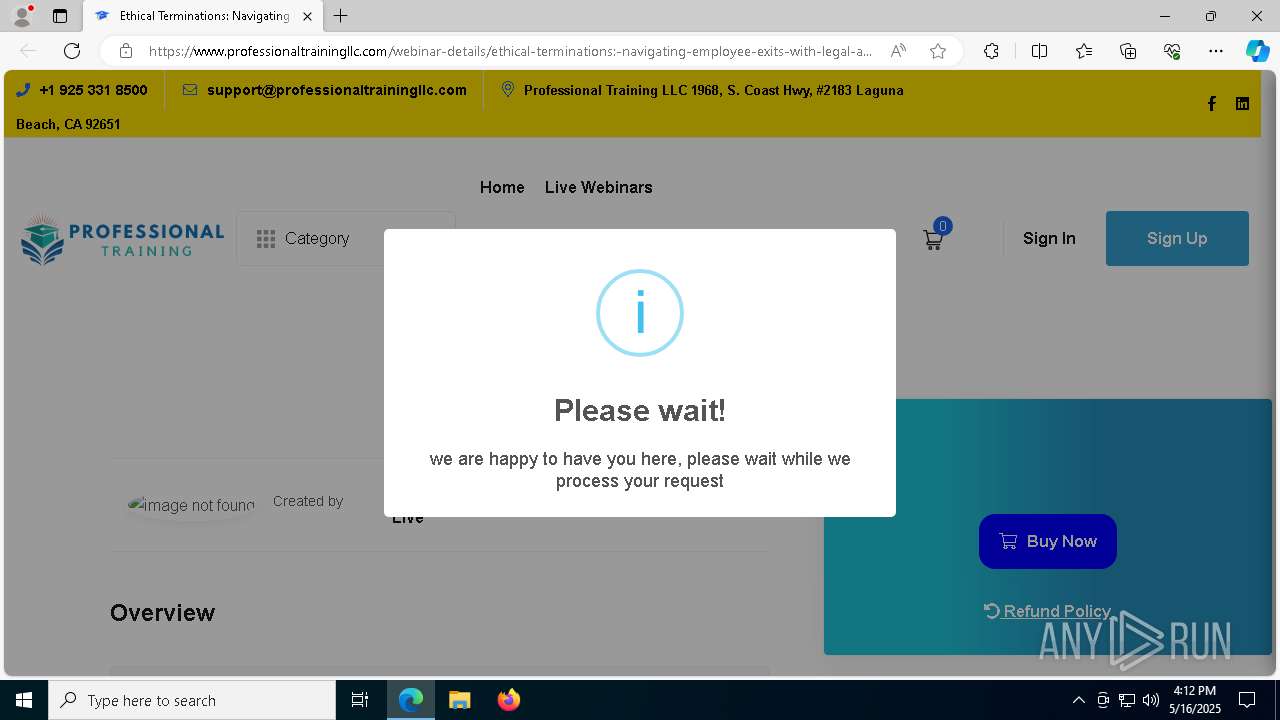Select the Ethical Terminations browser tab
Image resolution: width=1280 pixels, height=720 pixels.
point(203,16)
